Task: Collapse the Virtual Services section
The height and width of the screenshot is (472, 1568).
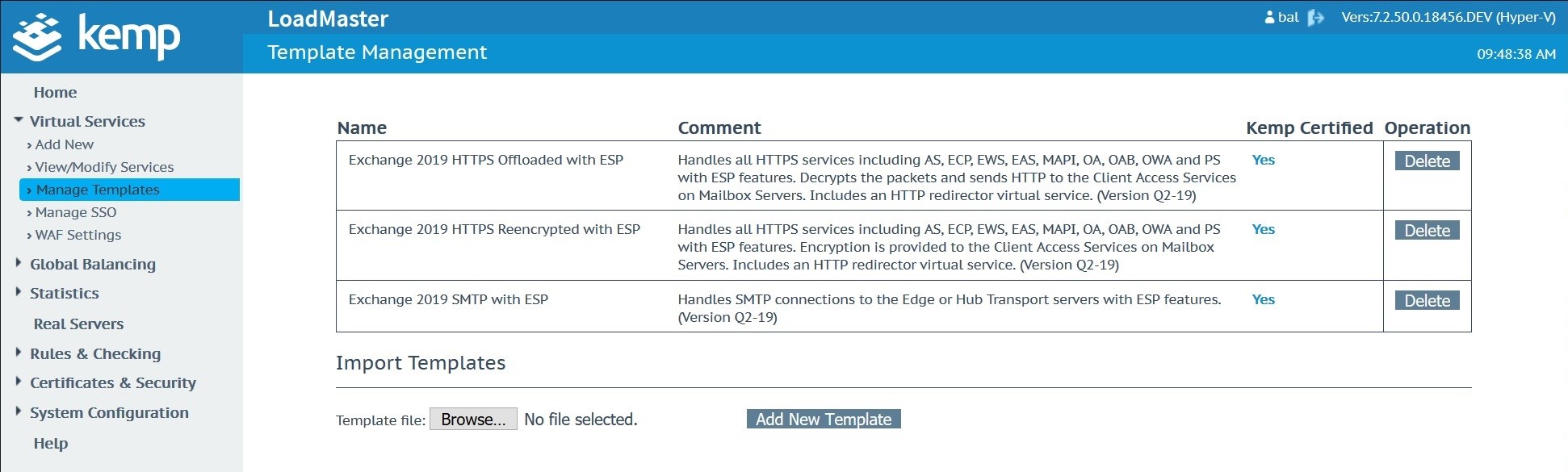Action: click(x=19, y=120)
